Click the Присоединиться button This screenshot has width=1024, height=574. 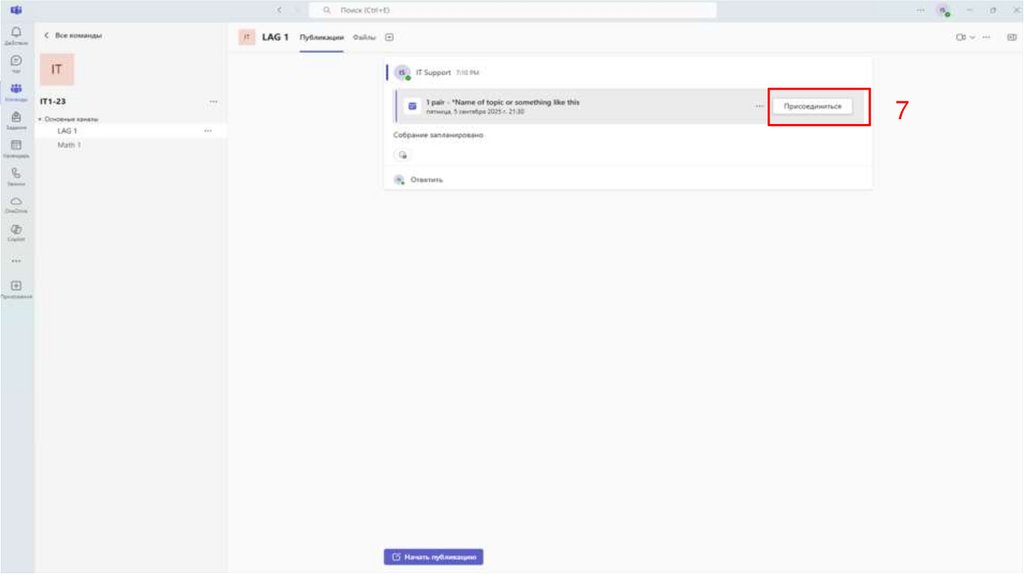point(812,106)
